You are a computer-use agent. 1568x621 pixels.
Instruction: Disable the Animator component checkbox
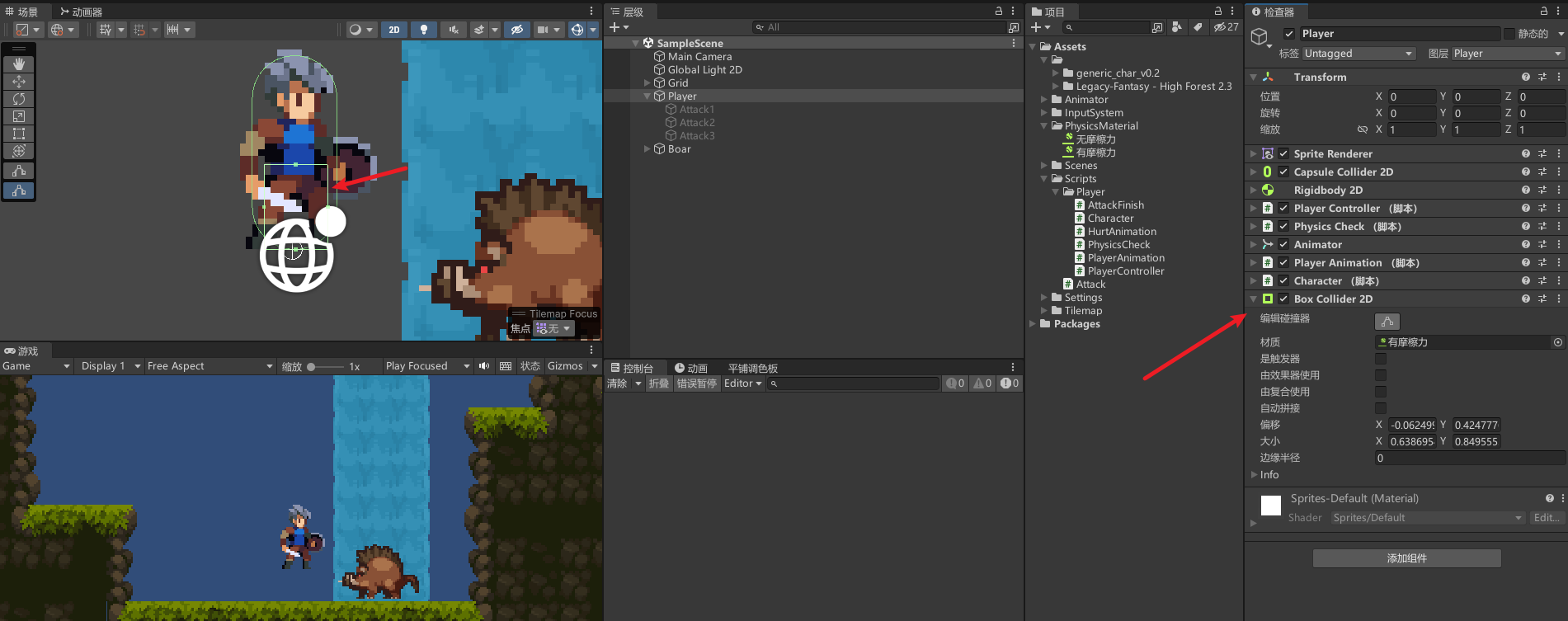[1283, 245]
